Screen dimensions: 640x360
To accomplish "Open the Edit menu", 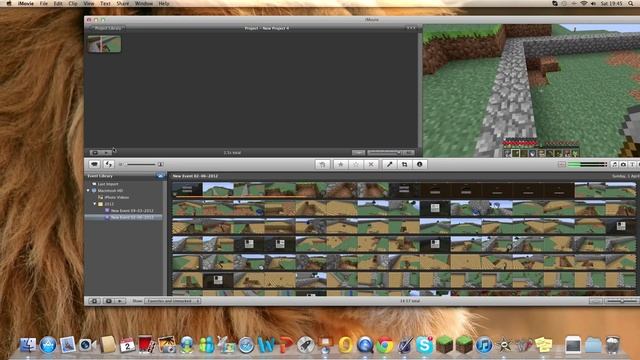I will 58,3.
